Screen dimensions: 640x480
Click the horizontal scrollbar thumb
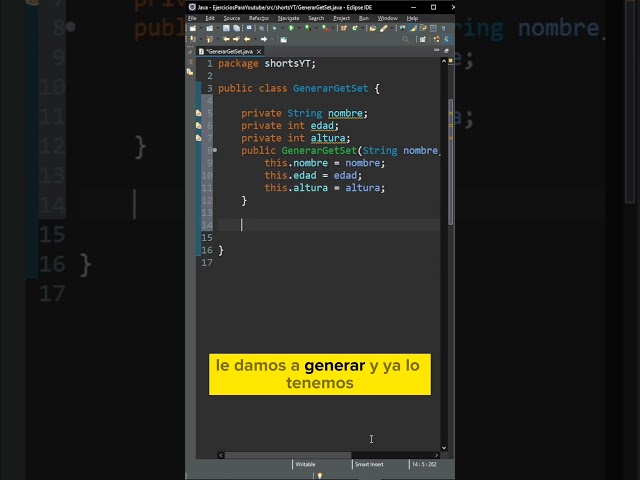pos(288,455)
